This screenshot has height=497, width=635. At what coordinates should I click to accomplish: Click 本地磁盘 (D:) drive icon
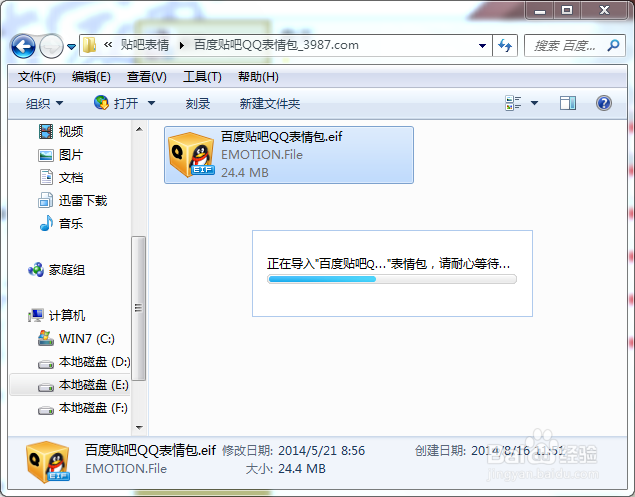[46, 365]
